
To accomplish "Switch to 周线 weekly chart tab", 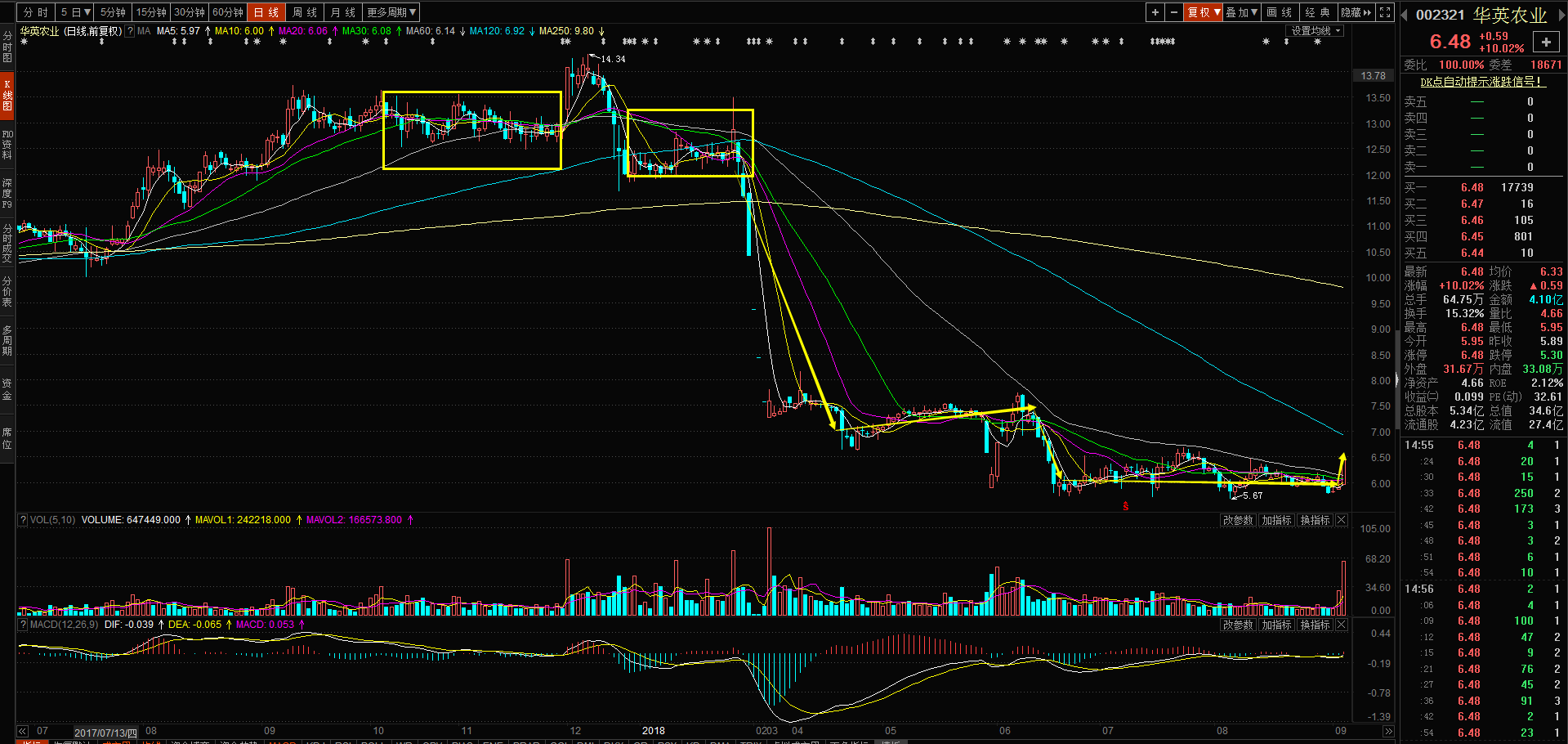I will click(305, 12).
